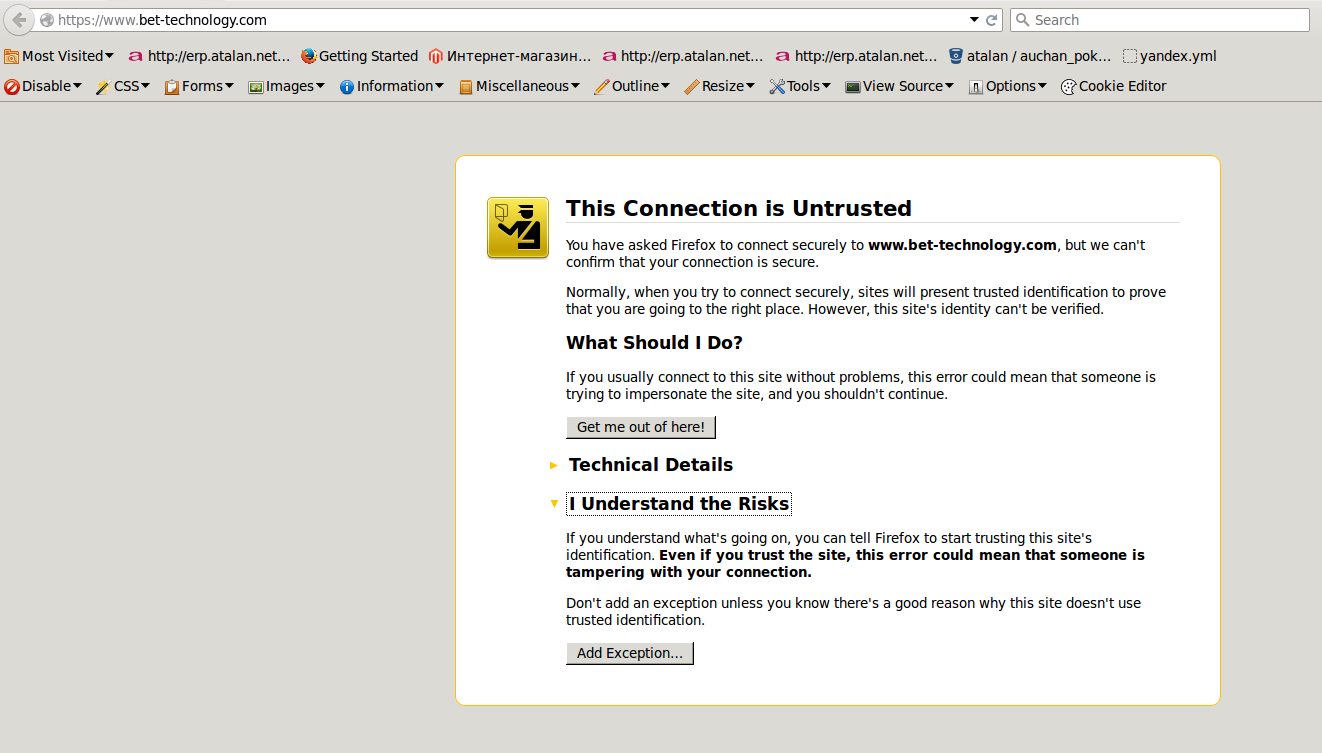The height and width of the screenshot is (753, 1322).
Task: Click the Options page icon
Action: point(976,87)
